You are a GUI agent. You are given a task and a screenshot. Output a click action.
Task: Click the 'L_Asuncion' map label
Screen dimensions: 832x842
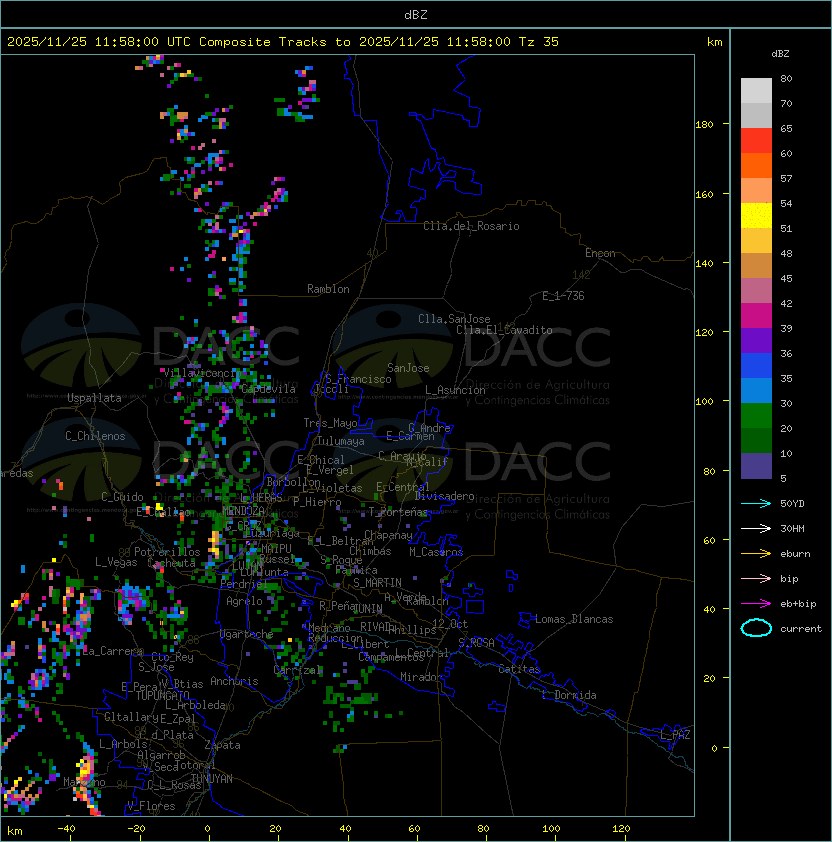click(x=455, y=390)
